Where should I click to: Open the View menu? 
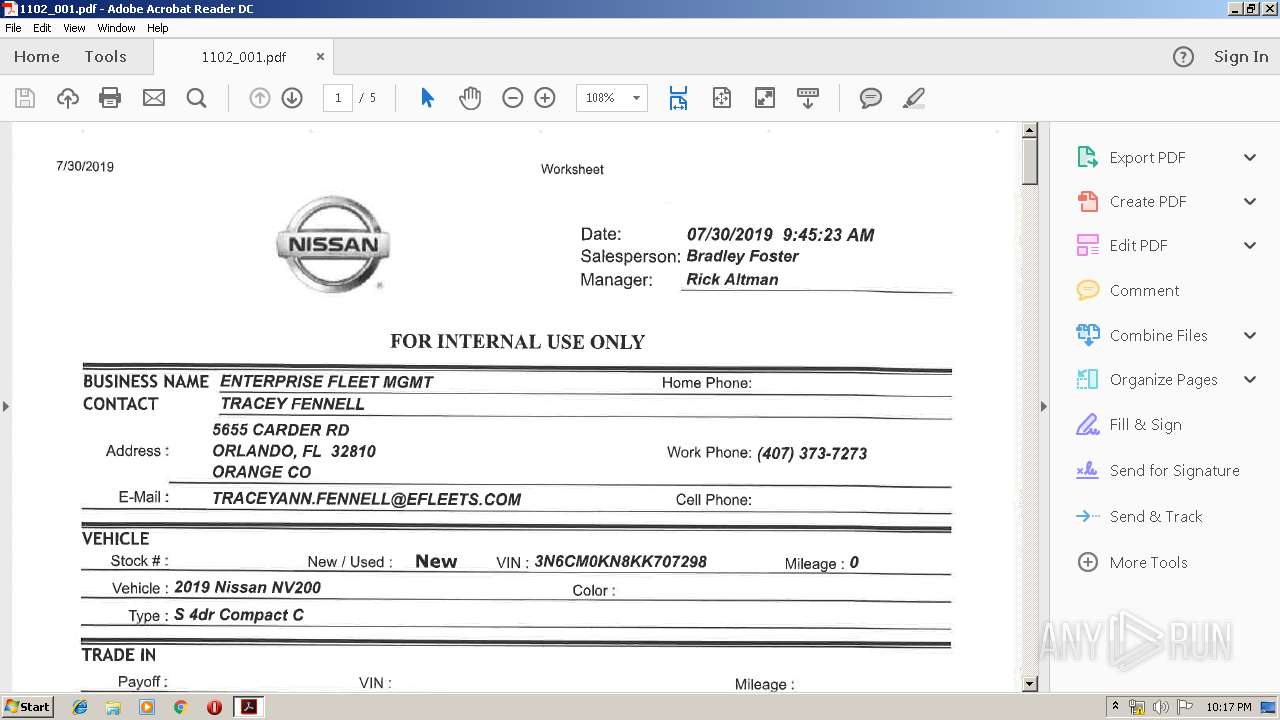pyautogui.click(x=75, y=28)
